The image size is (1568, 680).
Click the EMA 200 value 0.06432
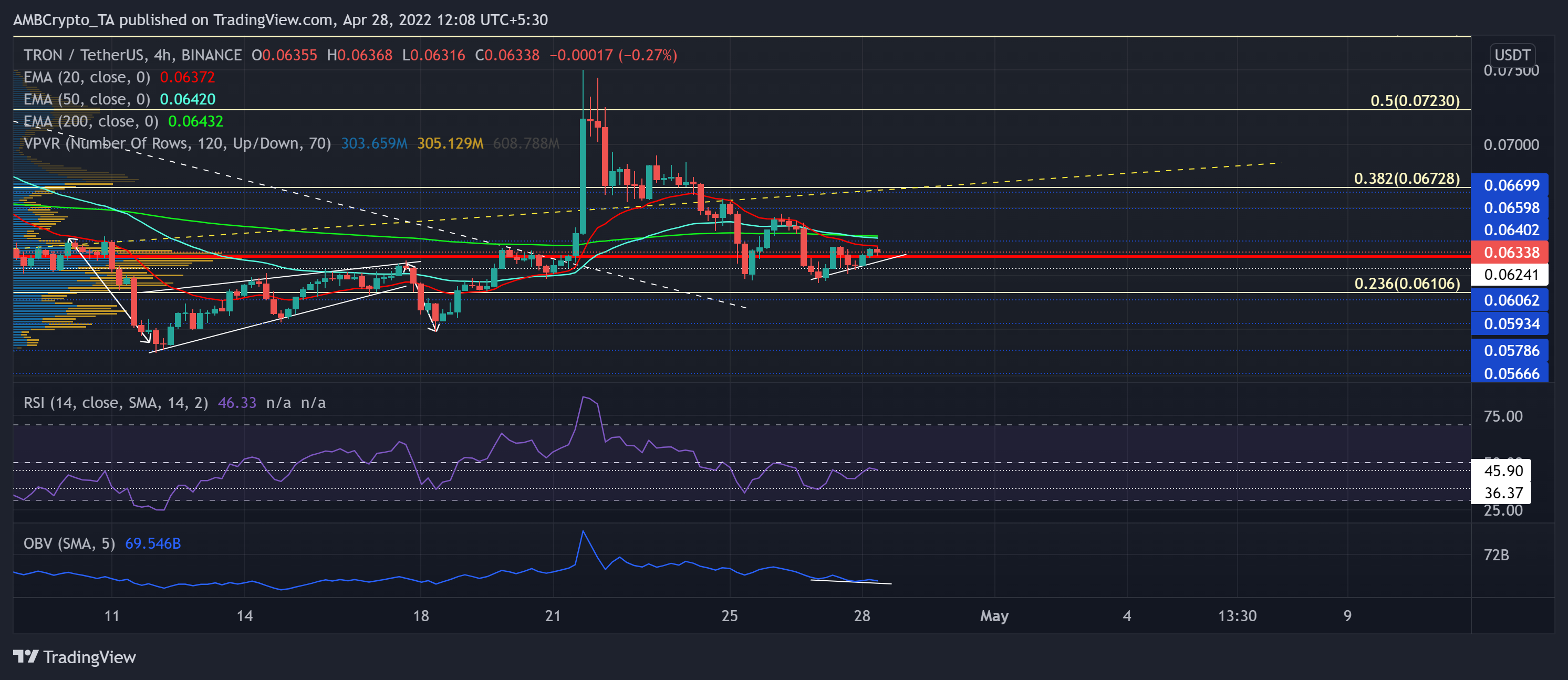[195, 121]
